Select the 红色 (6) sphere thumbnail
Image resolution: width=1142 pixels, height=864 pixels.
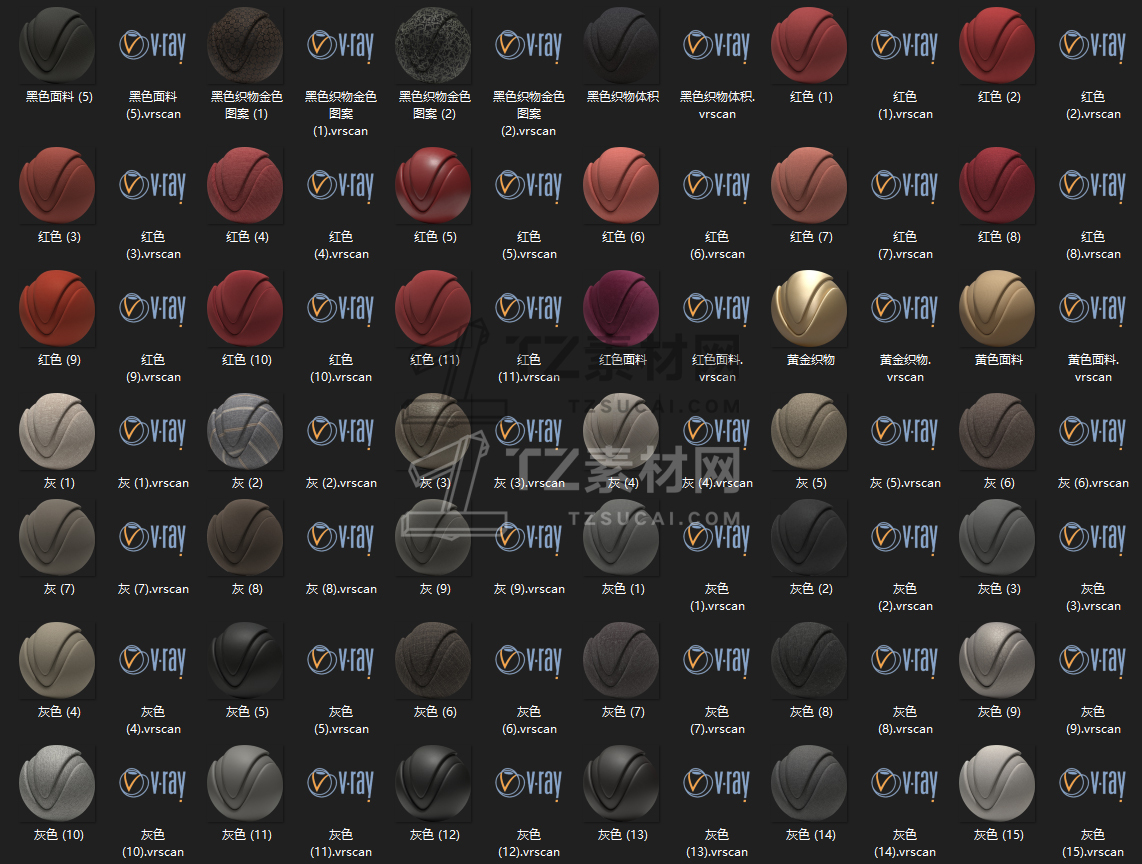click(x=621, y=185)
